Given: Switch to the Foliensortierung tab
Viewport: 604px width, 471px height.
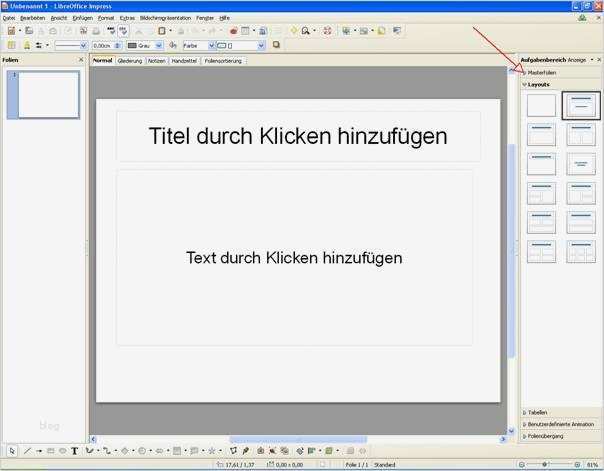Looking at the screenshot, I should click(223, 61).
